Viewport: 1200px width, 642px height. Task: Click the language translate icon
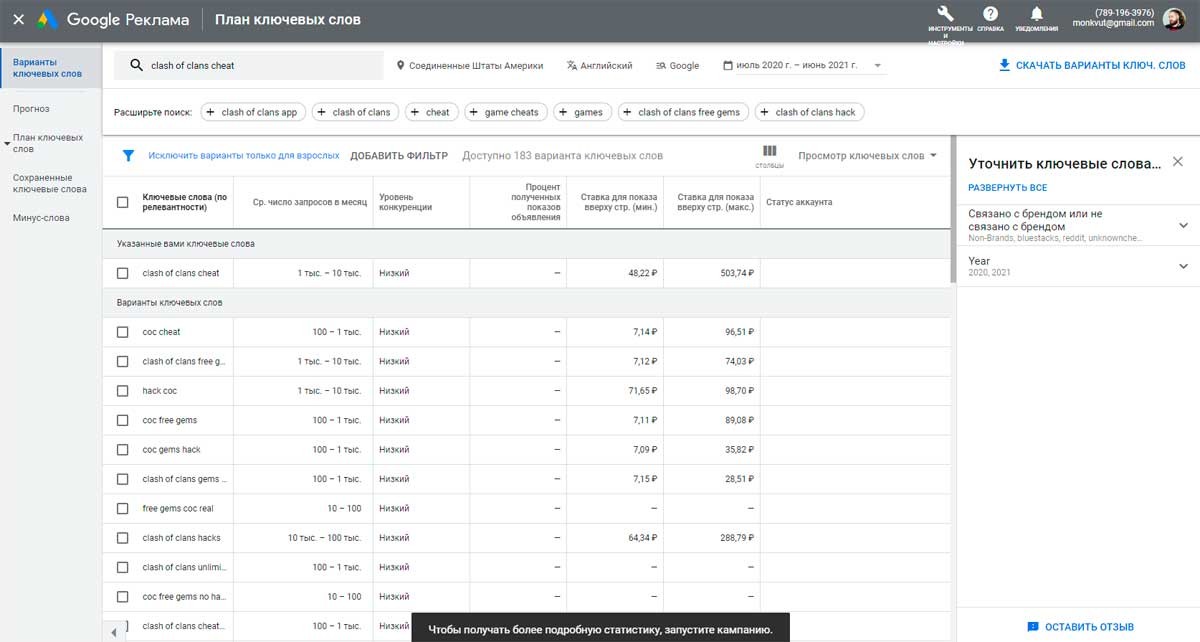pyautogui.click(x=571, y=66)
